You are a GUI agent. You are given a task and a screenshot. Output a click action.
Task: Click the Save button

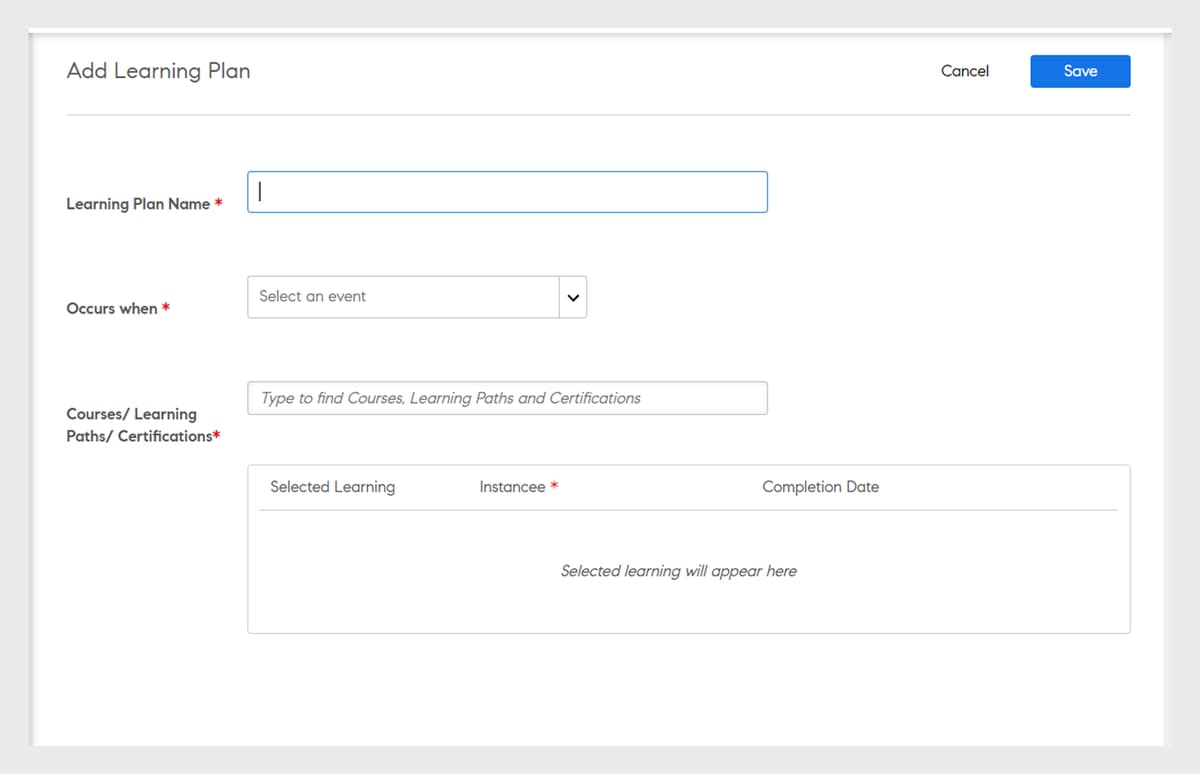tap(1080, 71)
